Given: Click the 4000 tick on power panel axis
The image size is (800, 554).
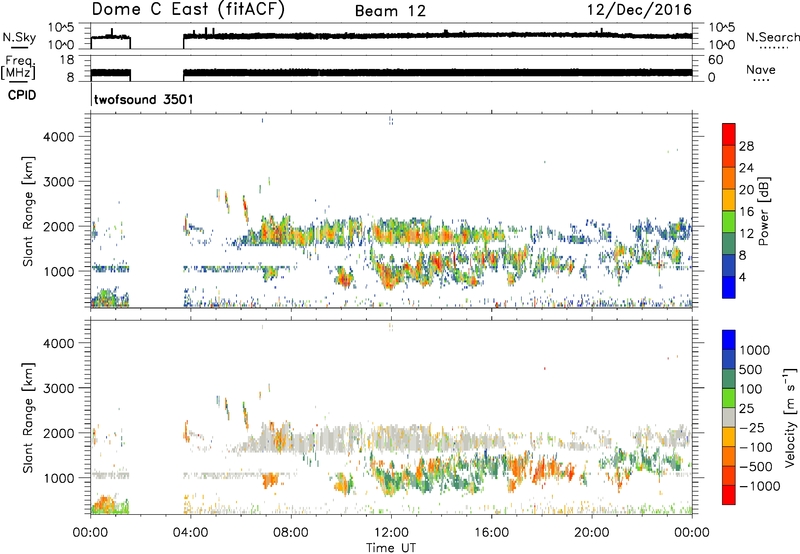Looking at the screenshot, I should (58, 137).
